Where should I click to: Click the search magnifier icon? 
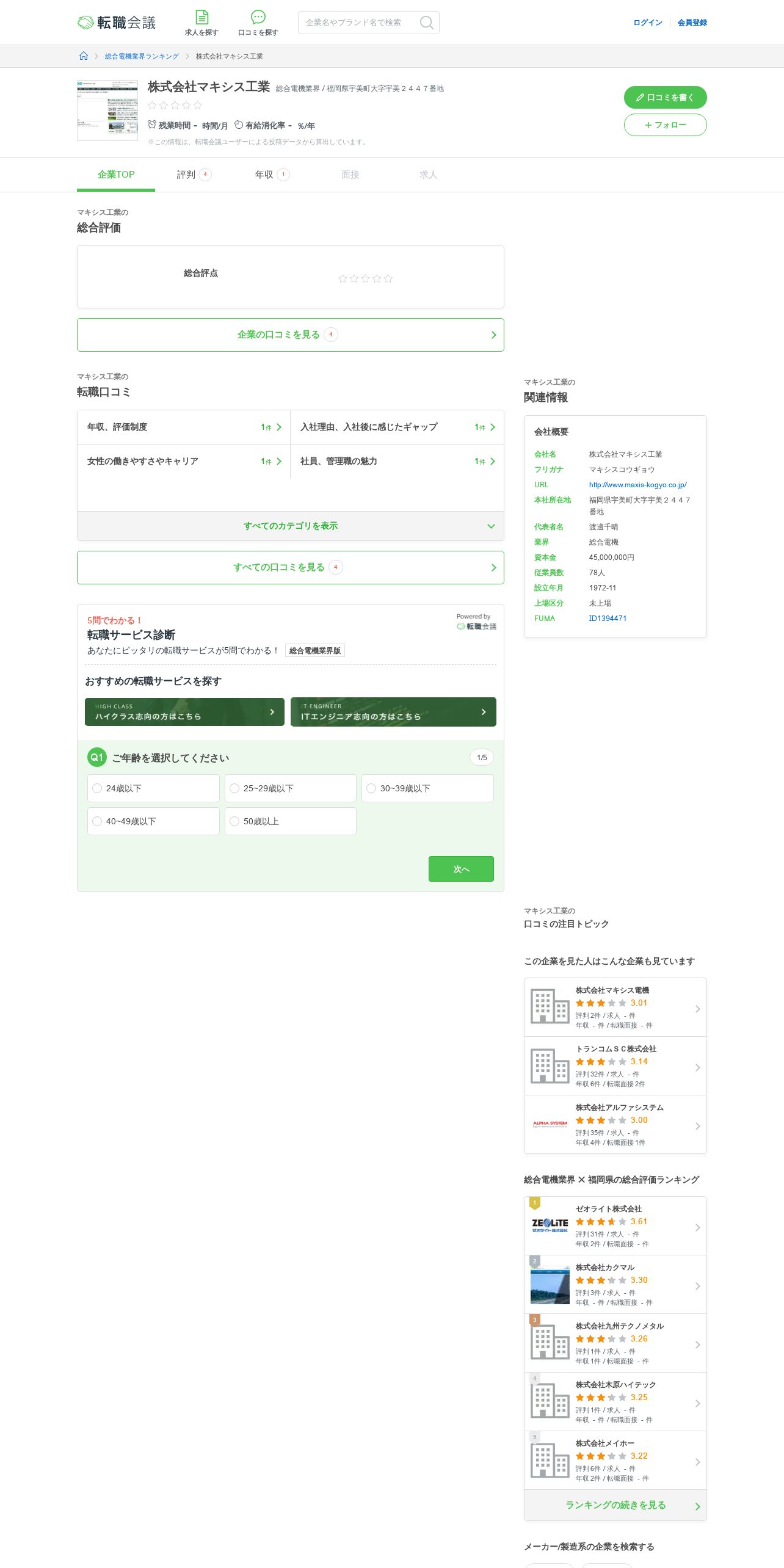(427, 23)
